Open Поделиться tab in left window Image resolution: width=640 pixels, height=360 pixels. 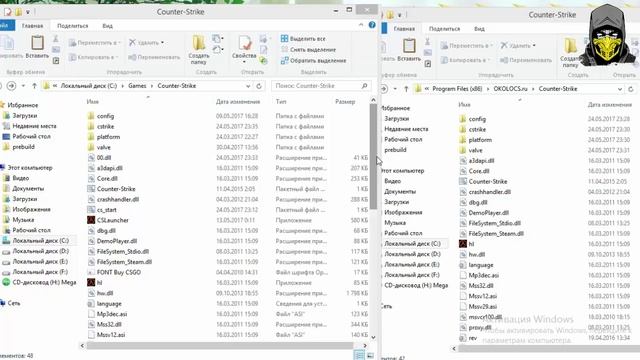(x=73, y=26)
